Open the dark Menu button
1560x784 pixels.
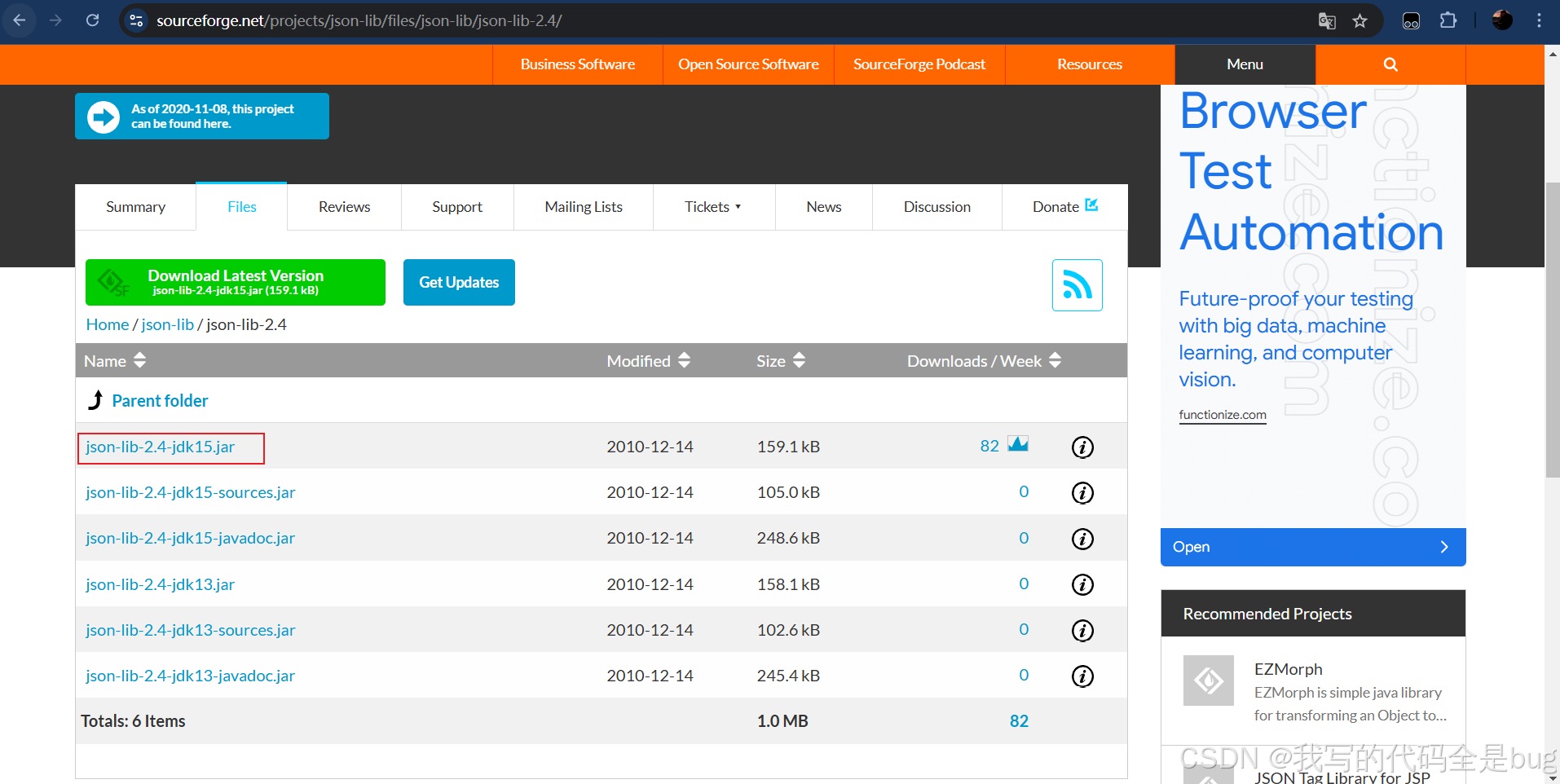coord(1245,64)
